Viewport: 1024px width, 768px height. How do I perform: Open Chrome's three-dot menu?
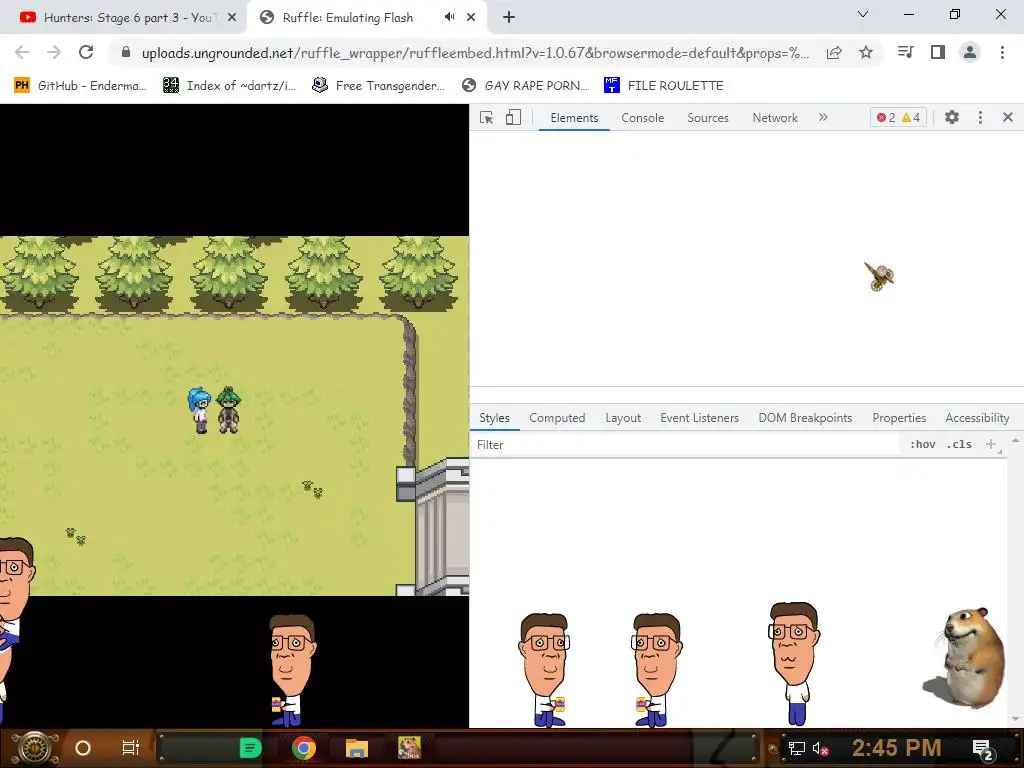pyautogui.click(x=1002, y=52)
